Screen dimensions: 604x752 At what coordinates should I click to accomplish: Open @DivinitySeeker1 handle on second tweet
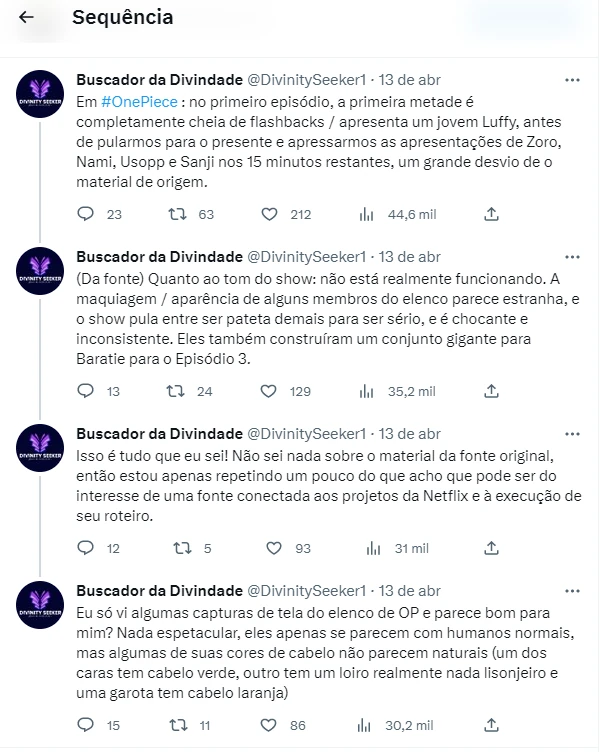click(307, 257)
